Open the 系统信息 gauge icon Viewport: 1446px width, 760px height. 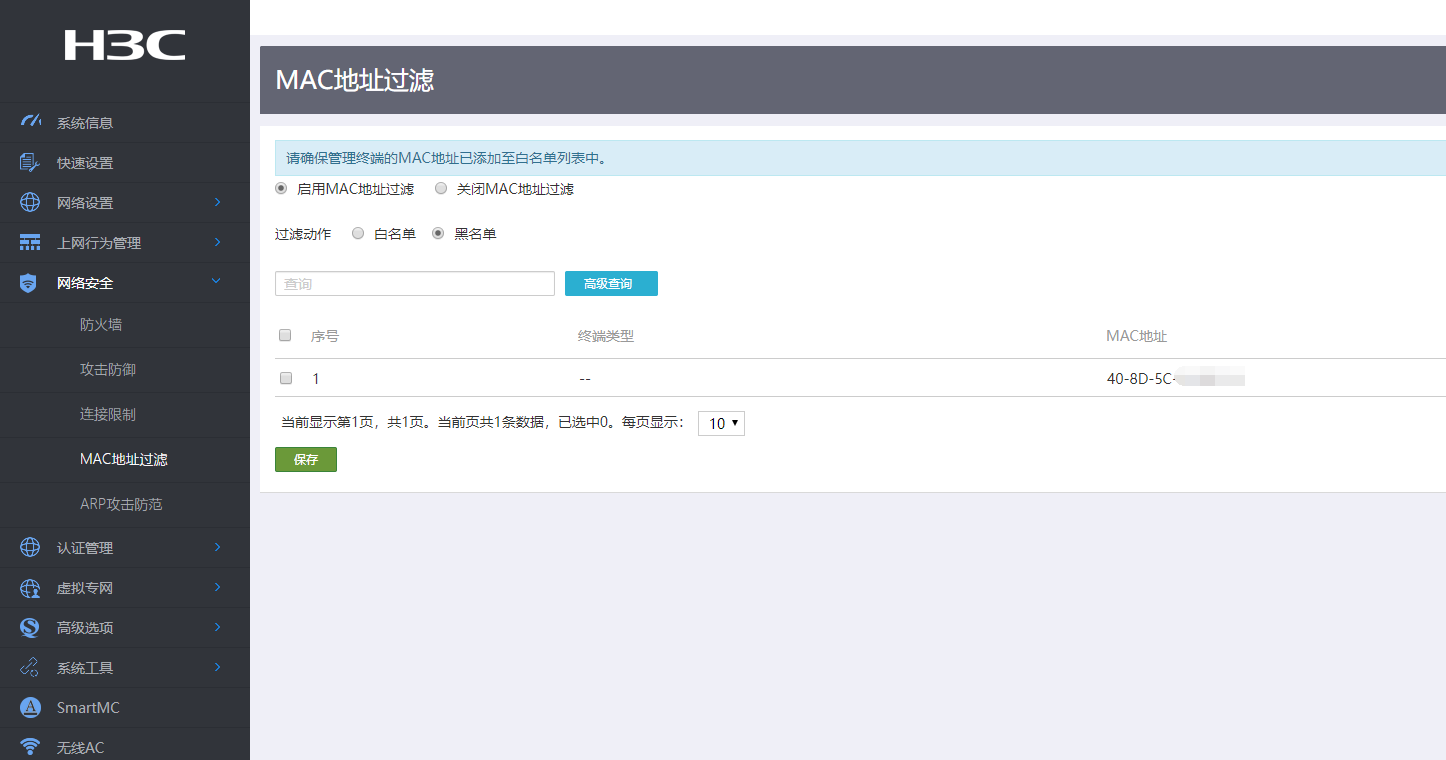point(30,122)
